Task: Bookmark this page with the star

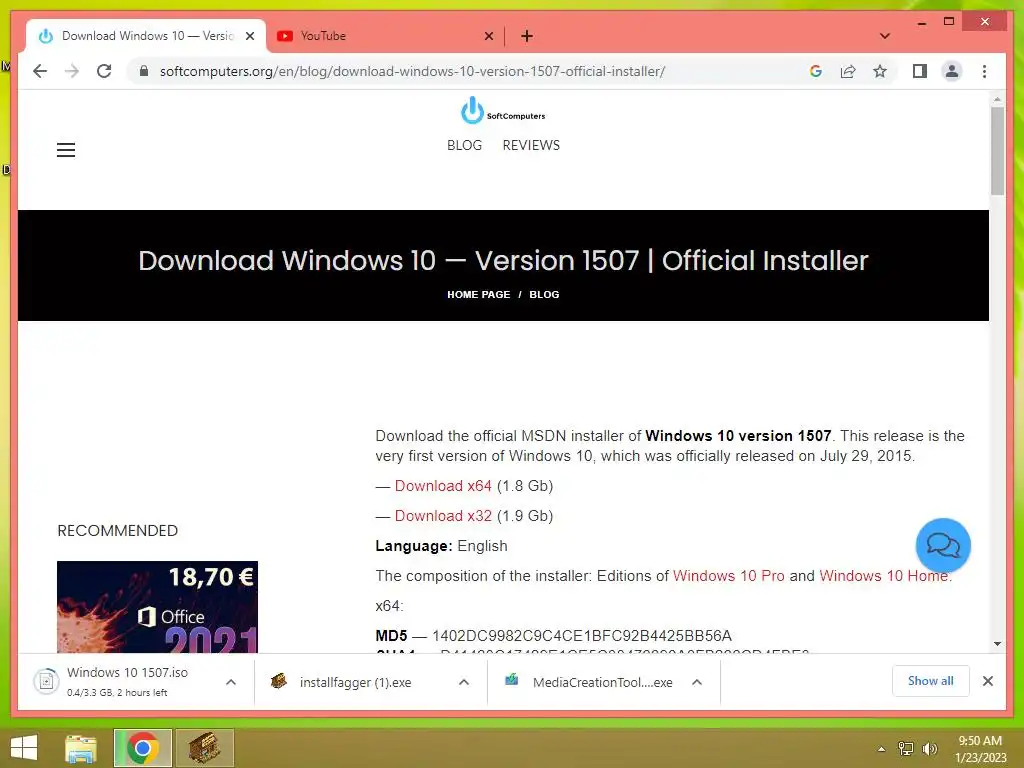Action: click(880, 71)
